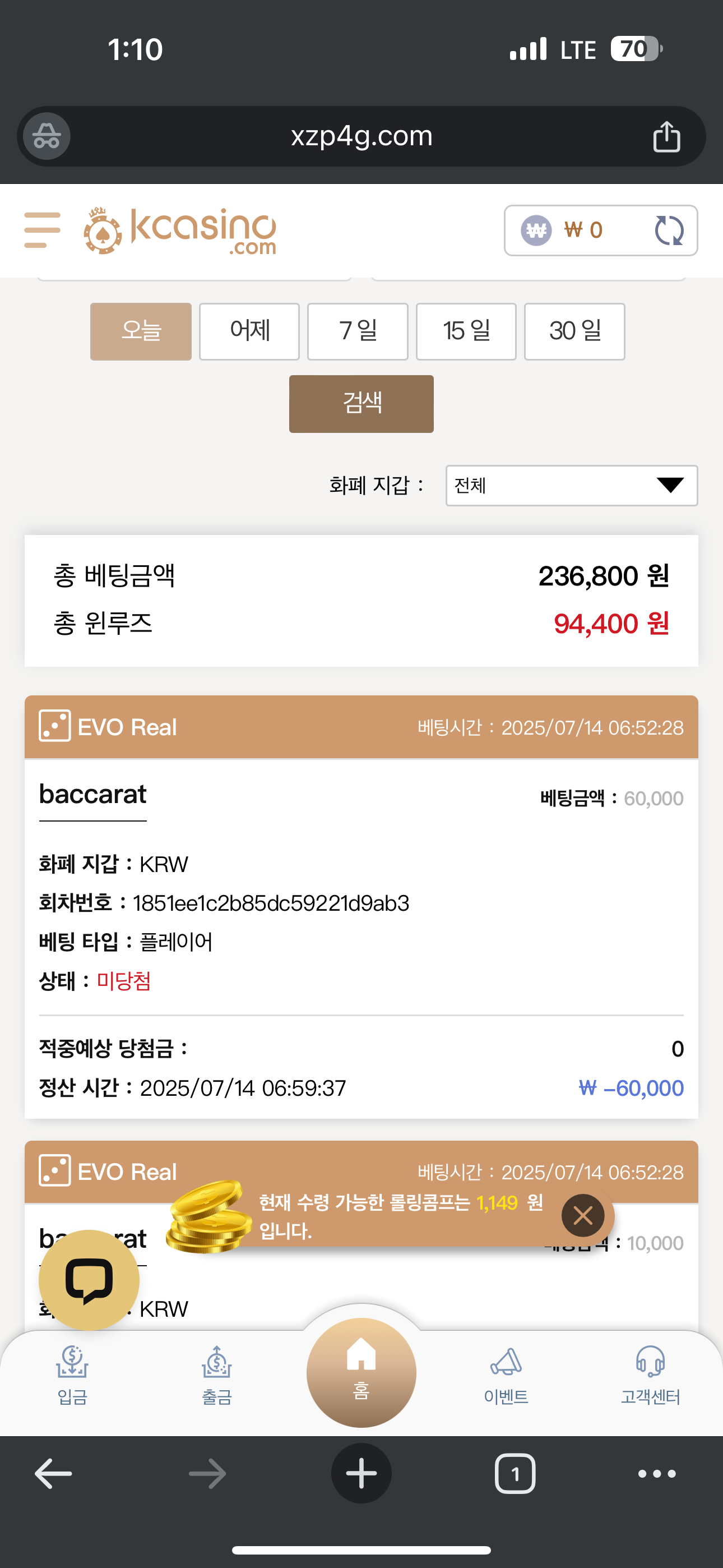Open the 출금 withdrawal icon
This screenshot has width=723, height=1568.
tap(217, 1375)
